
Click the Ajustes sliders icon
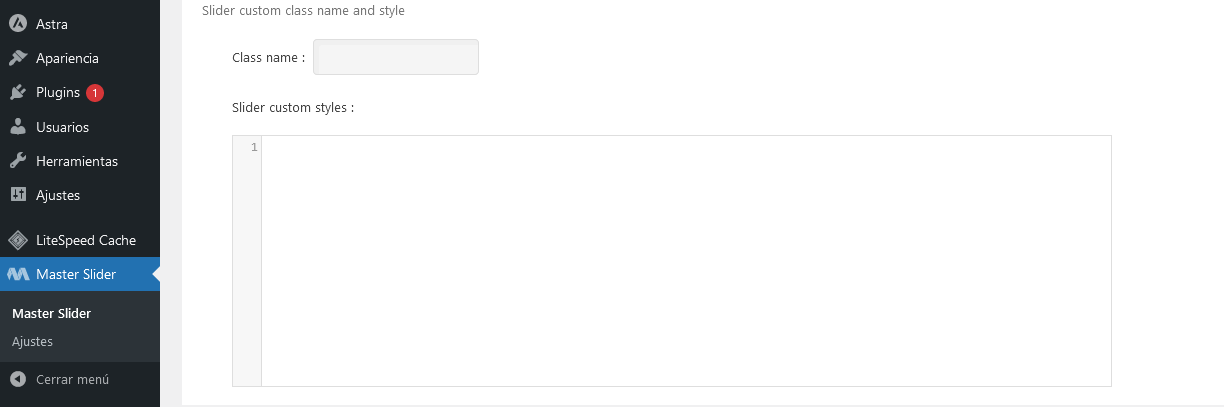(17, 195)
